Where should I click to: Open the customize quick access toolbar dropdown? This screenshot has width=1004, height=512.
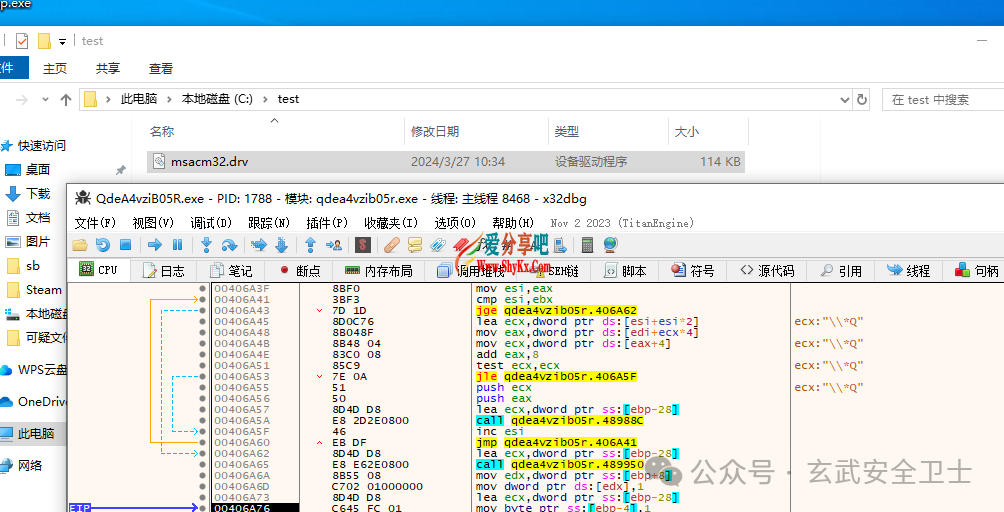point(63,41)
